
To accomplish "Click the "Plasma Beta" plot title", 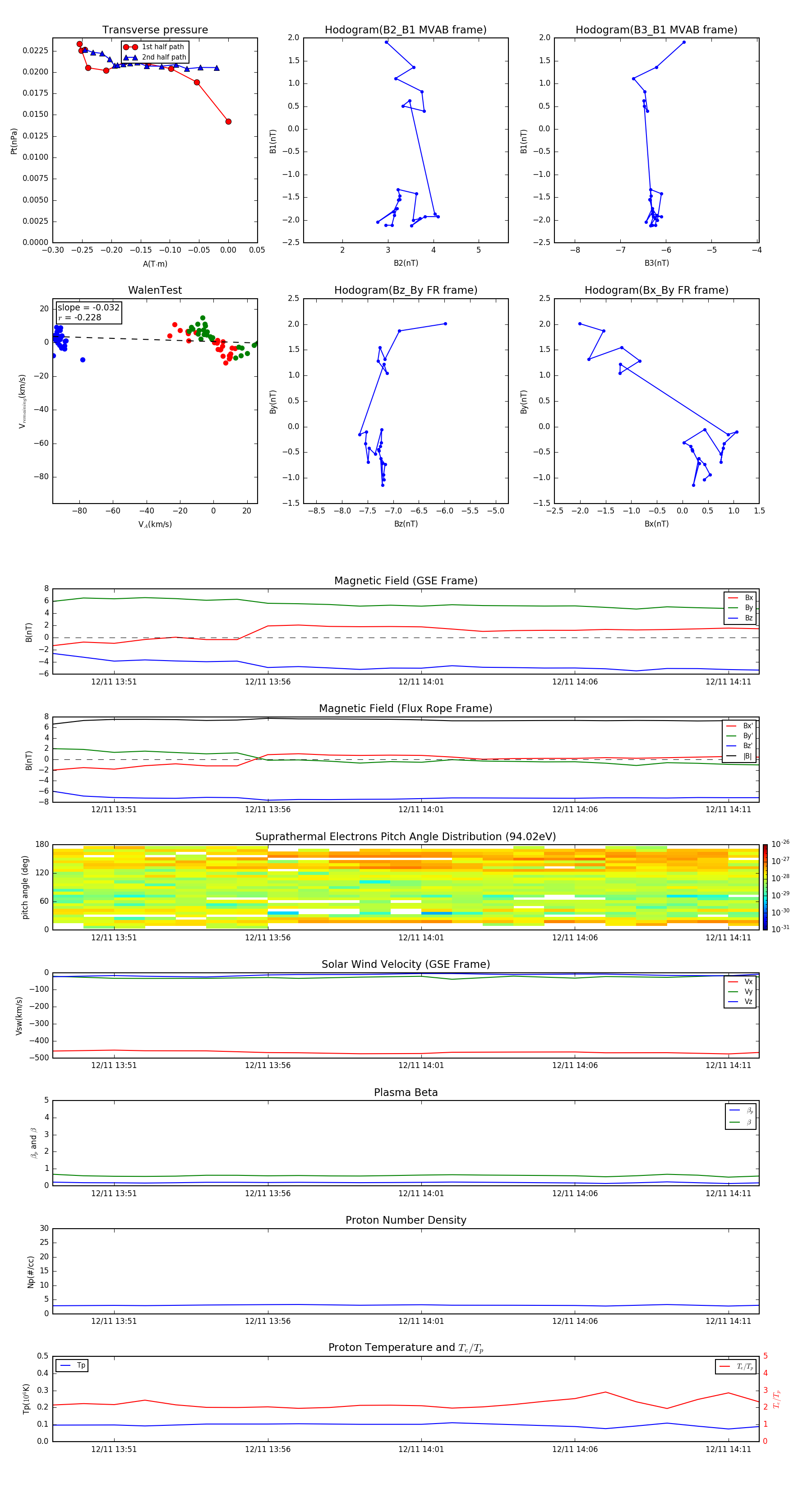I will point(406,1092).
